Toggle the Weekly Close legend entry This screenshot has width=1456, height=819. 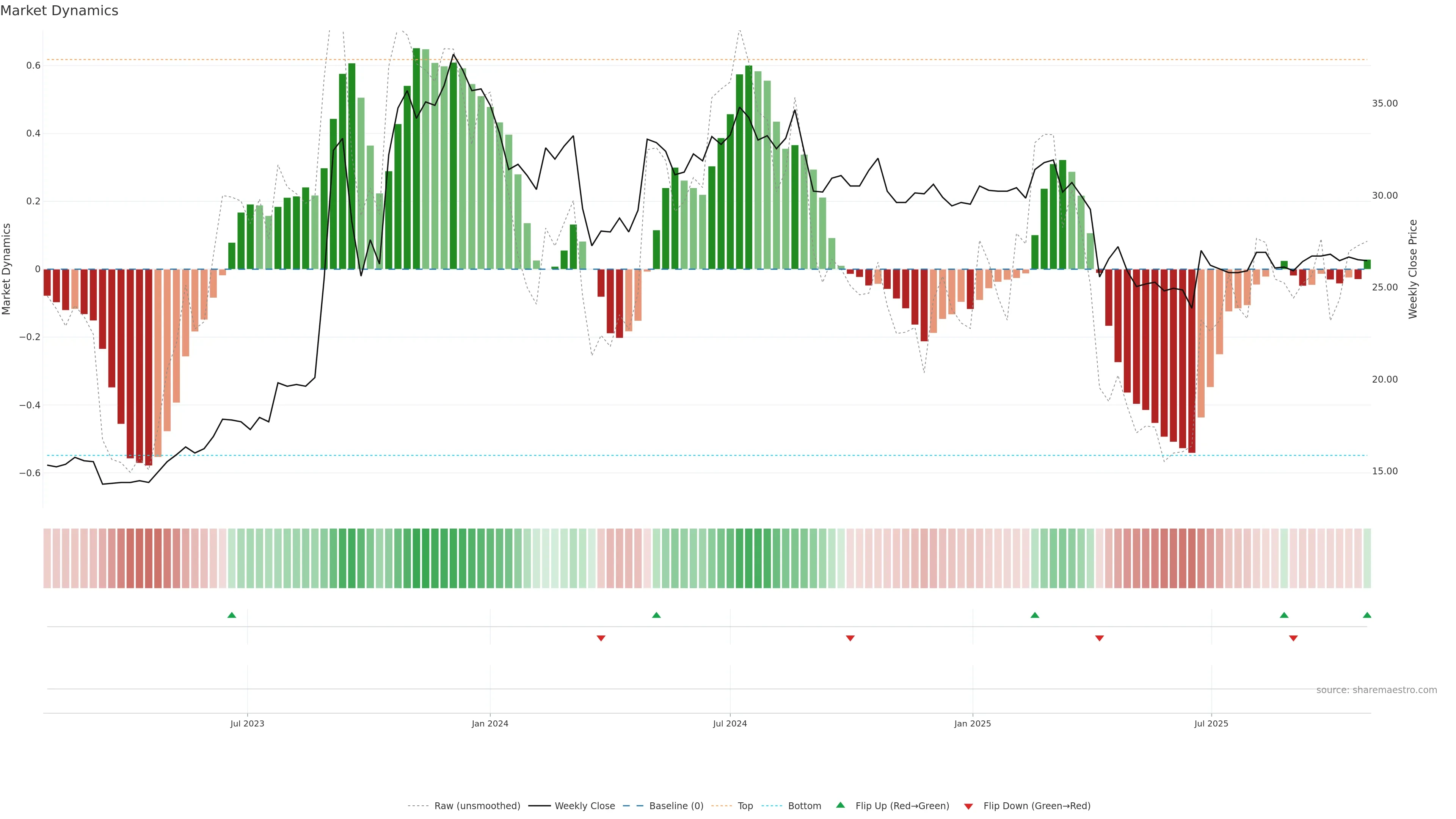point(584,806)
